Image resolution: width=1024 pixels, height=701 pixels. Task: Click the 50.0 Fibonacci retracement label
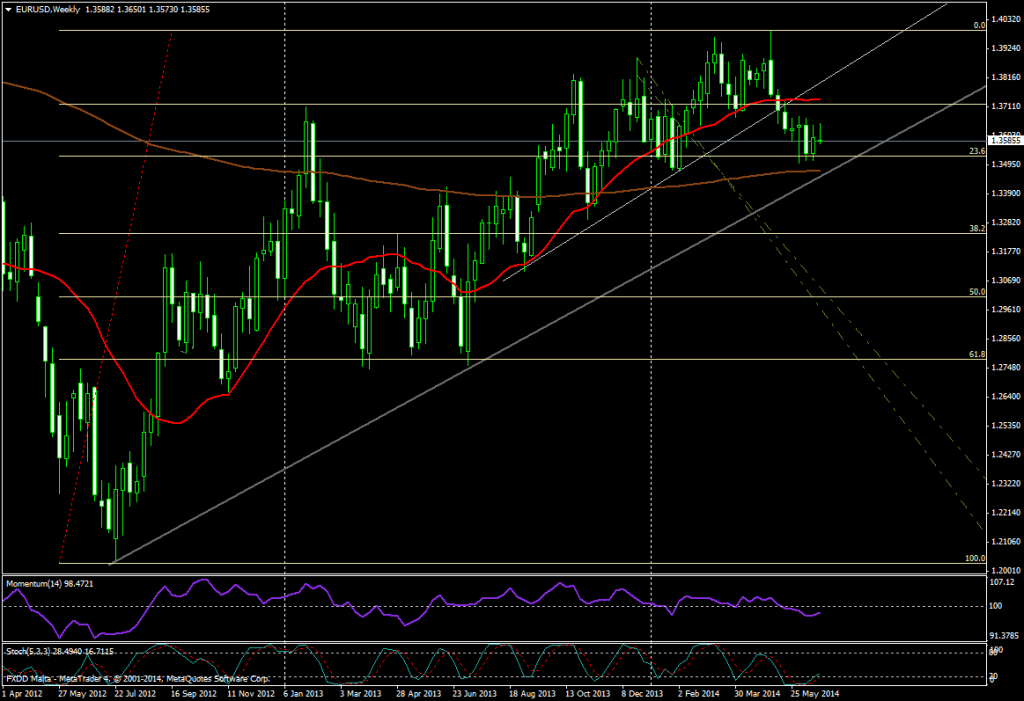pos(978,292)
